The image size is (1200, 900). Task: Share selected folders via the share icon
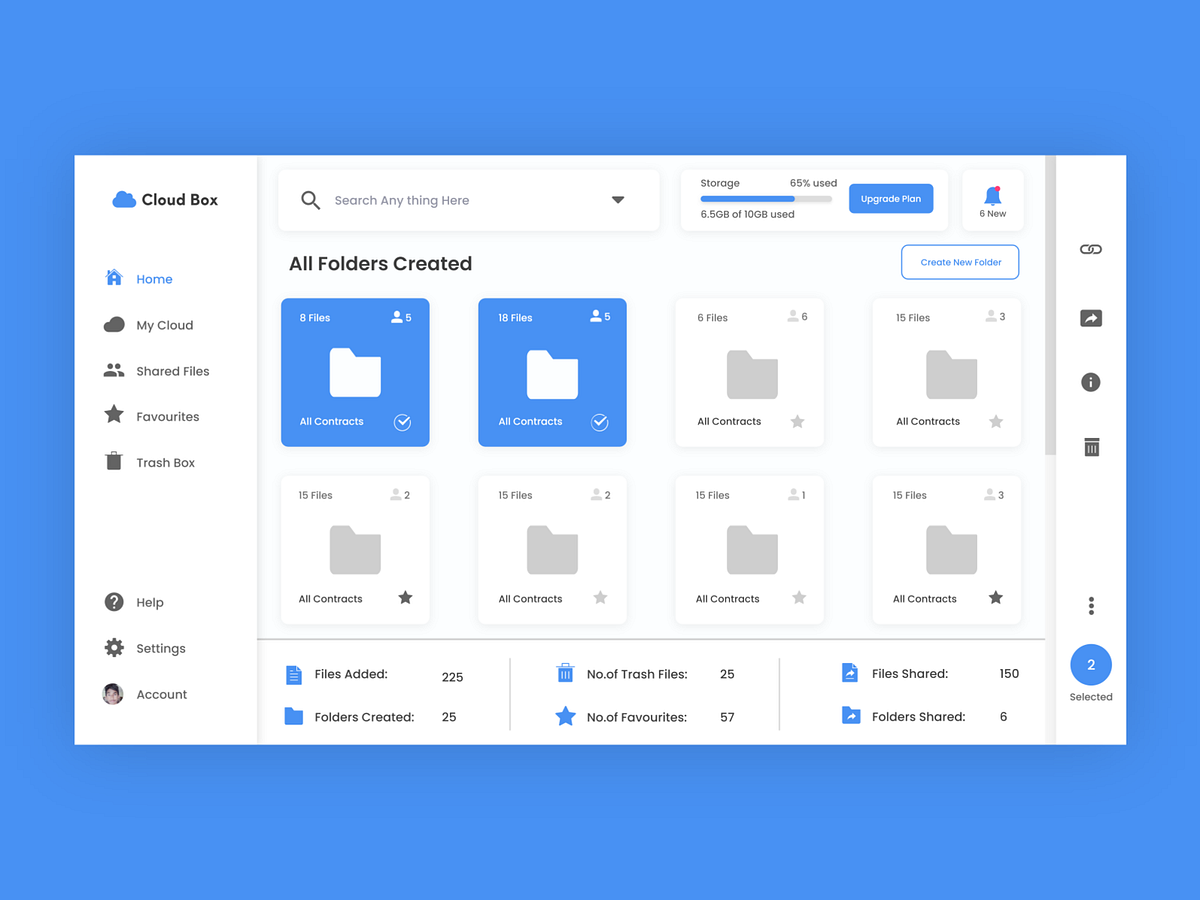pos(1090,317)
